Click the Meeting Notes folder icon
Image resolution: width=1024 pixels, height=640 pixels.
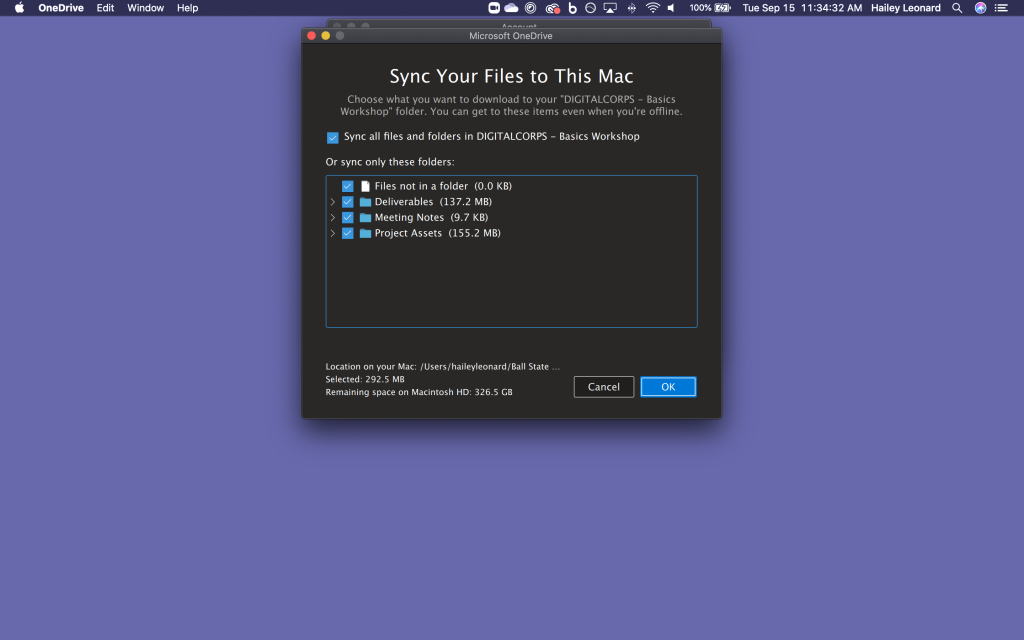(x=365, y=218)
